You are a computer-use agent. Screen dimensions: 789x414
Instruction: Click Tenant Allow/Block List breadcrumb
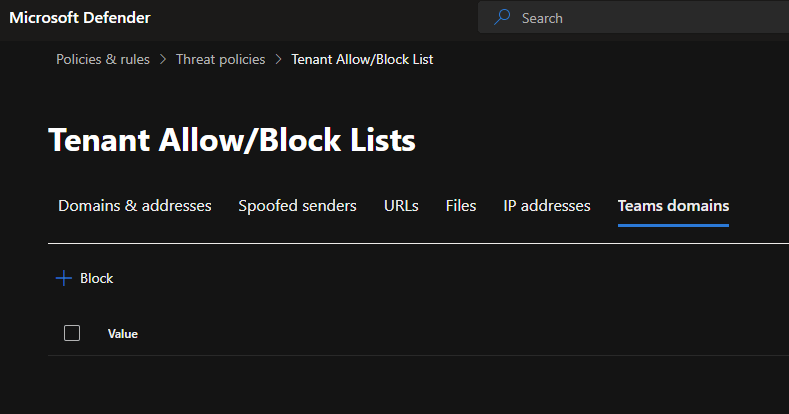point(362,60)
